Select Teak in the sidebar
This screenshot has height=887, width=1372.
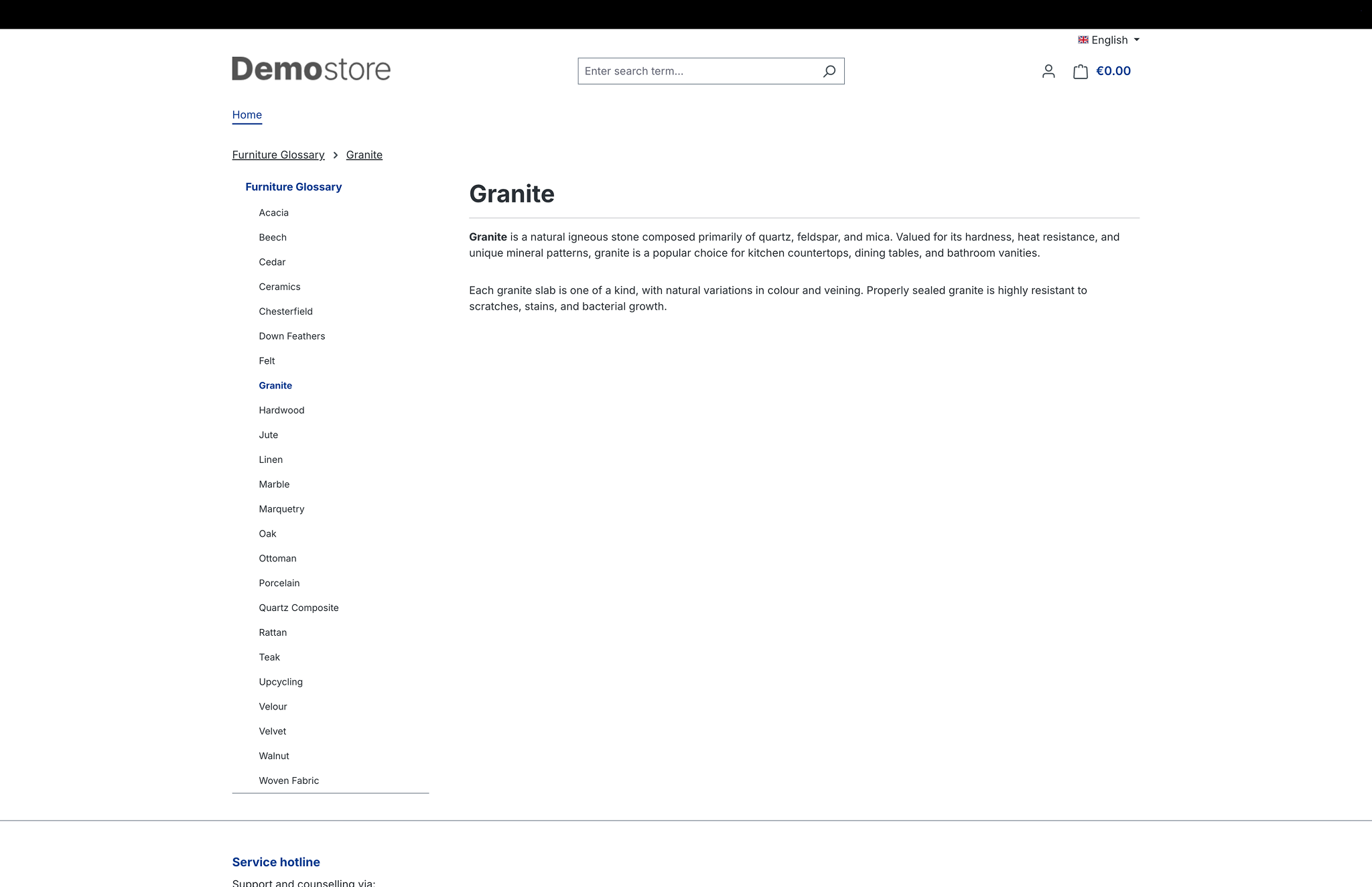click(269, 657)
